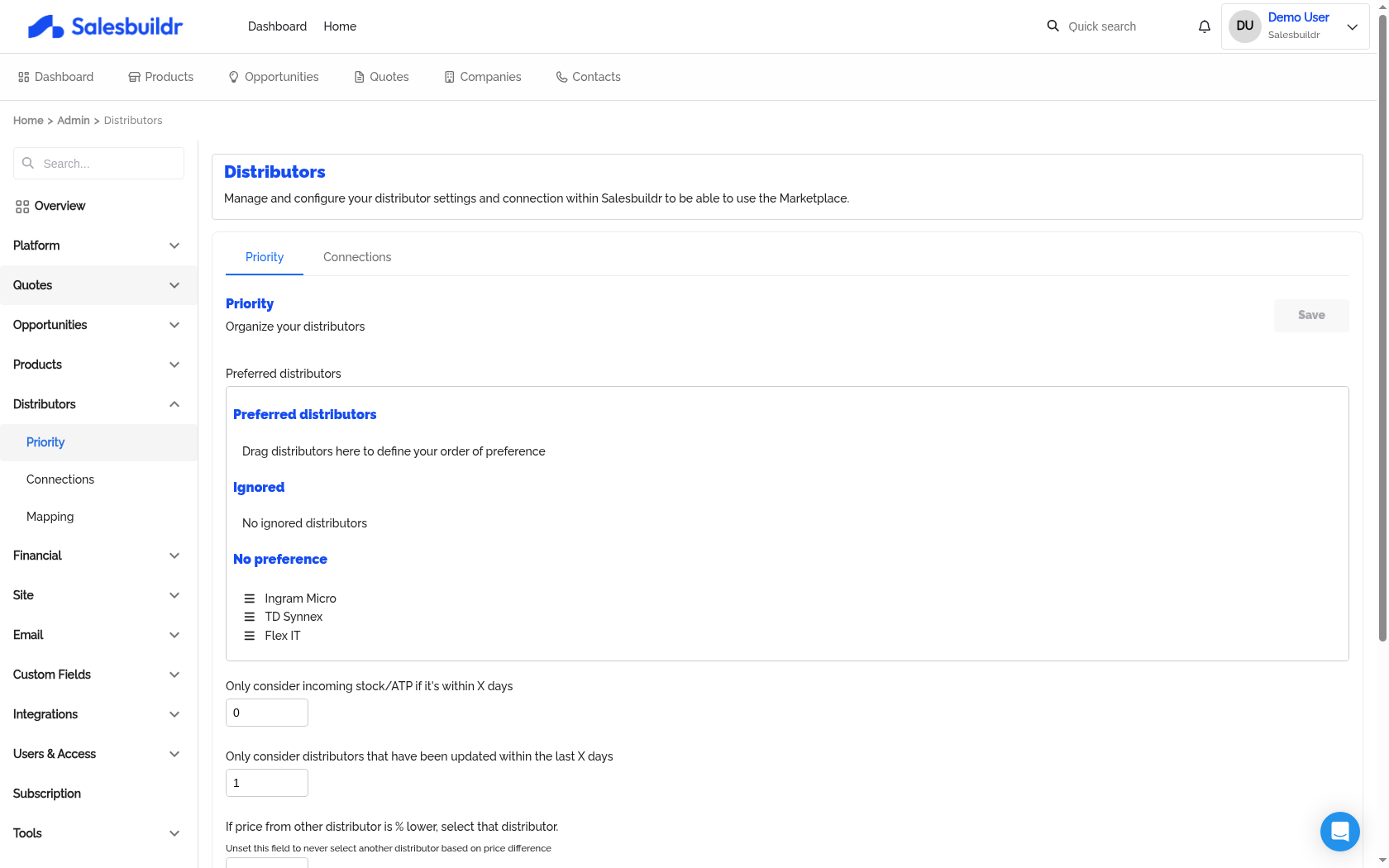
Task: Select the TD Synnex distributor text
Action: [x=294, y=617]
